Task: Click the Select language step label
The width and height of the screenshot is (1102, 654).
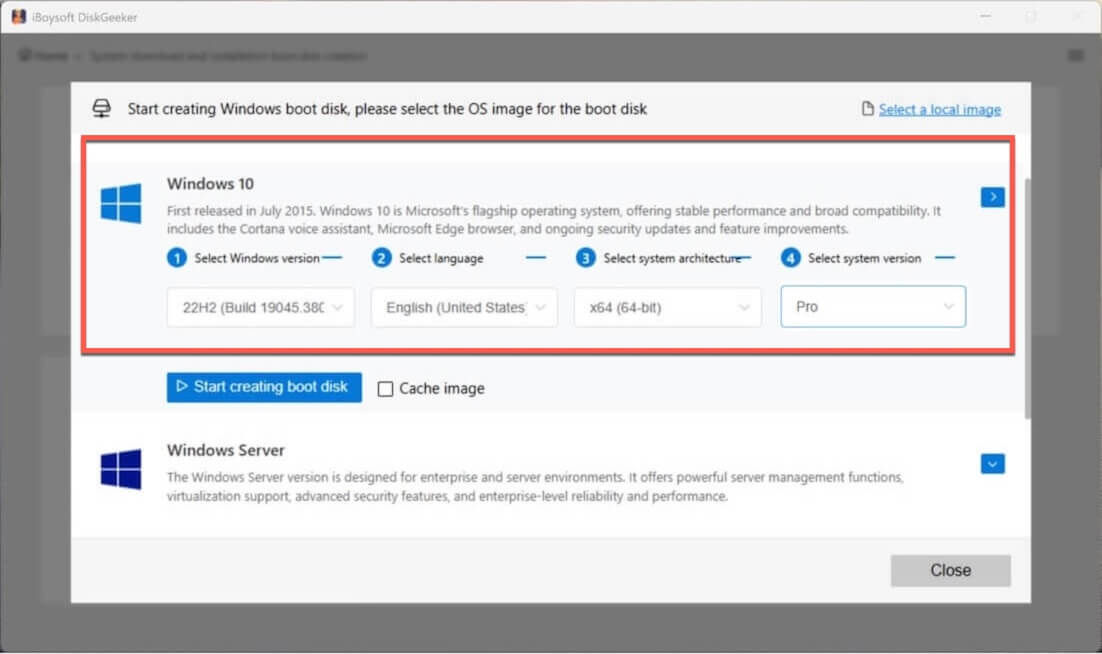Action: (441, 259)
